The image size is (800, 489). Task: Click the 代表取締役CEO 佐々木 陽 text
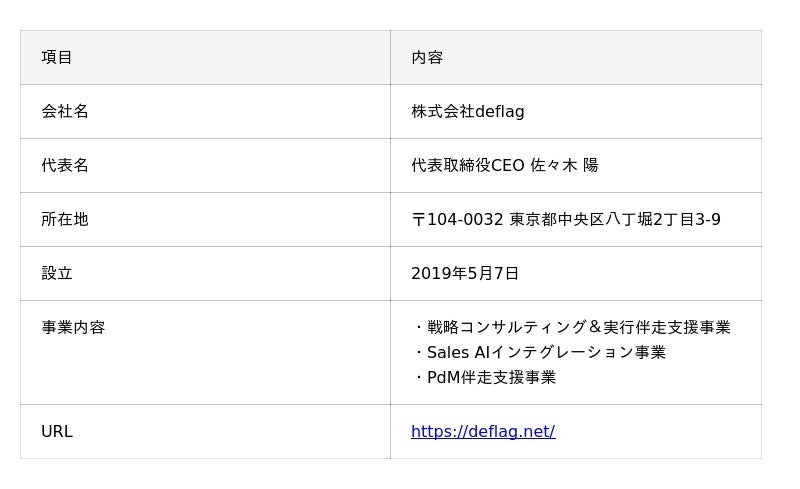pos(504,165)
